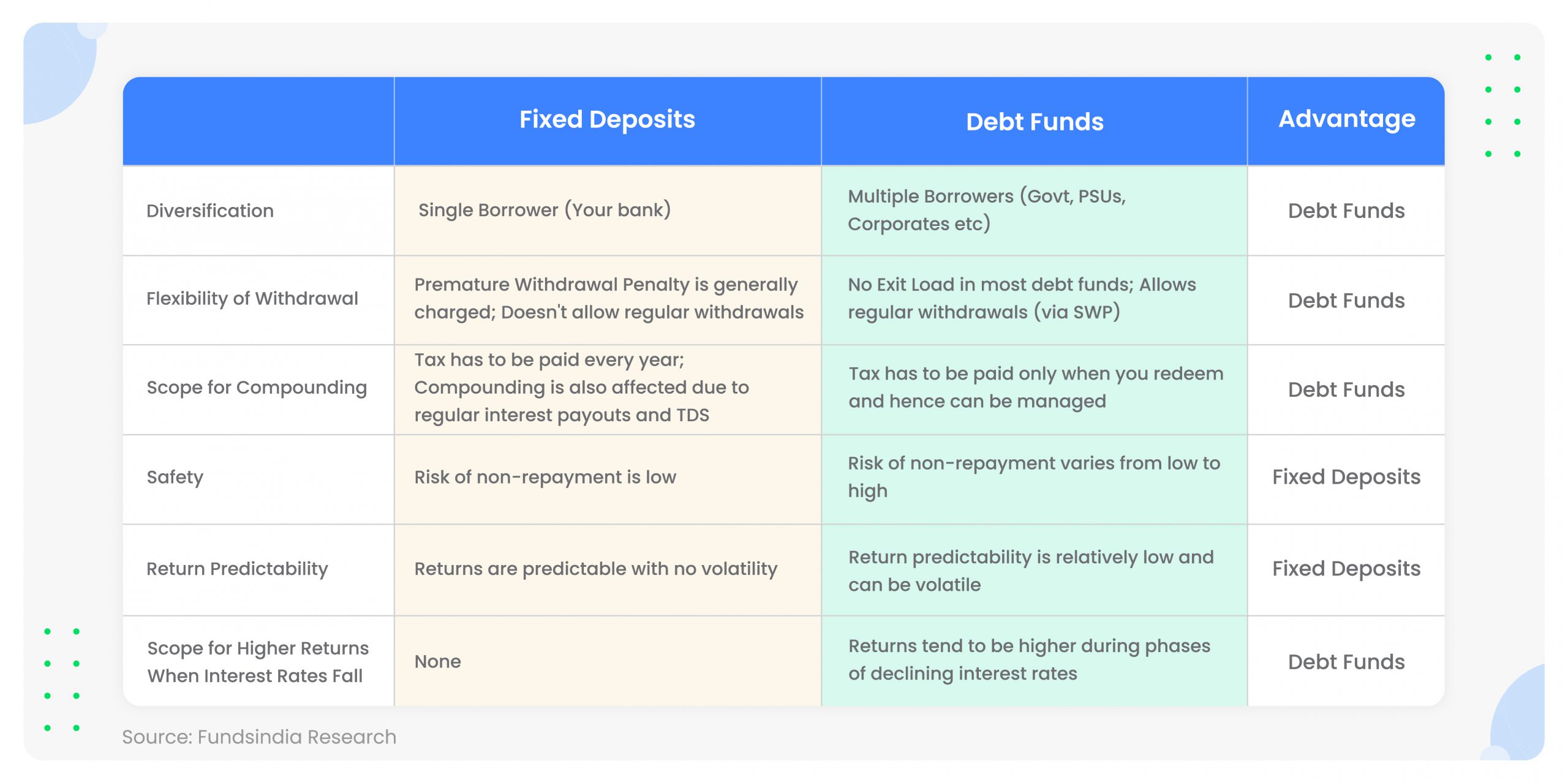The width and height of the screenshot is (1568, 783).
Task: Click the Multiple Borrowers (Govt, PSUs) cell
Action: click(986, 210)
